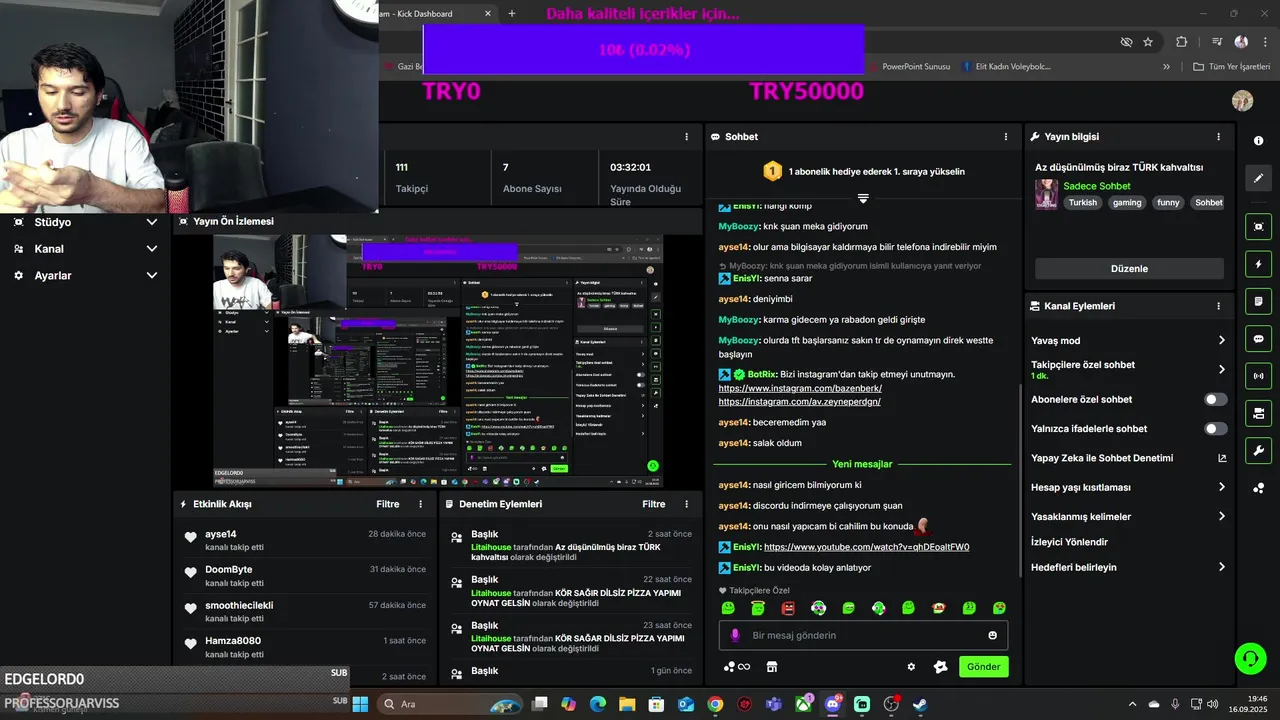Open Hedefleri belirleyin settings
Viewport: 1280px width, 720px height.
(x=1128, y=567)
